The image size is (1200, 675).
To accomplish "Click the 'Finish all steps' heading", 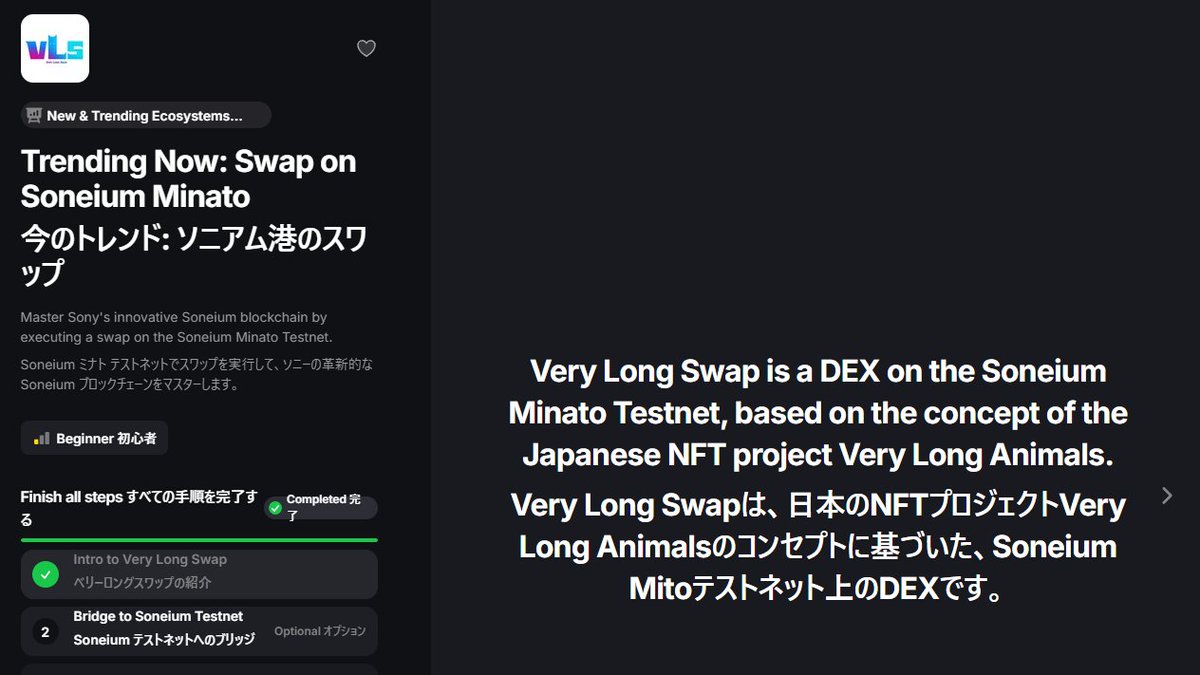I will 139,508.
